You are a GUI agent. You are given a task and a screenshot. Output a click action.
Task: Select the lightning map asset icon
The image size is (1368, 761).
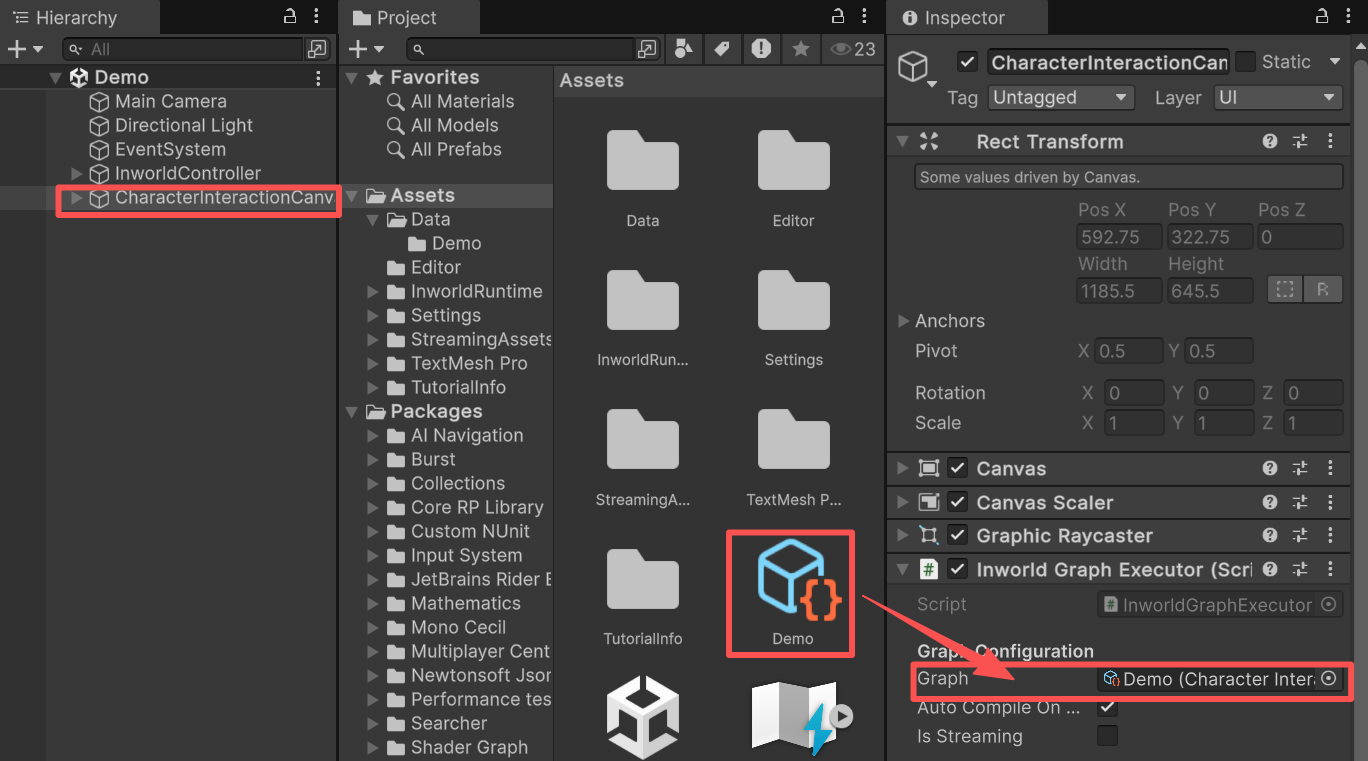[794, 718]
